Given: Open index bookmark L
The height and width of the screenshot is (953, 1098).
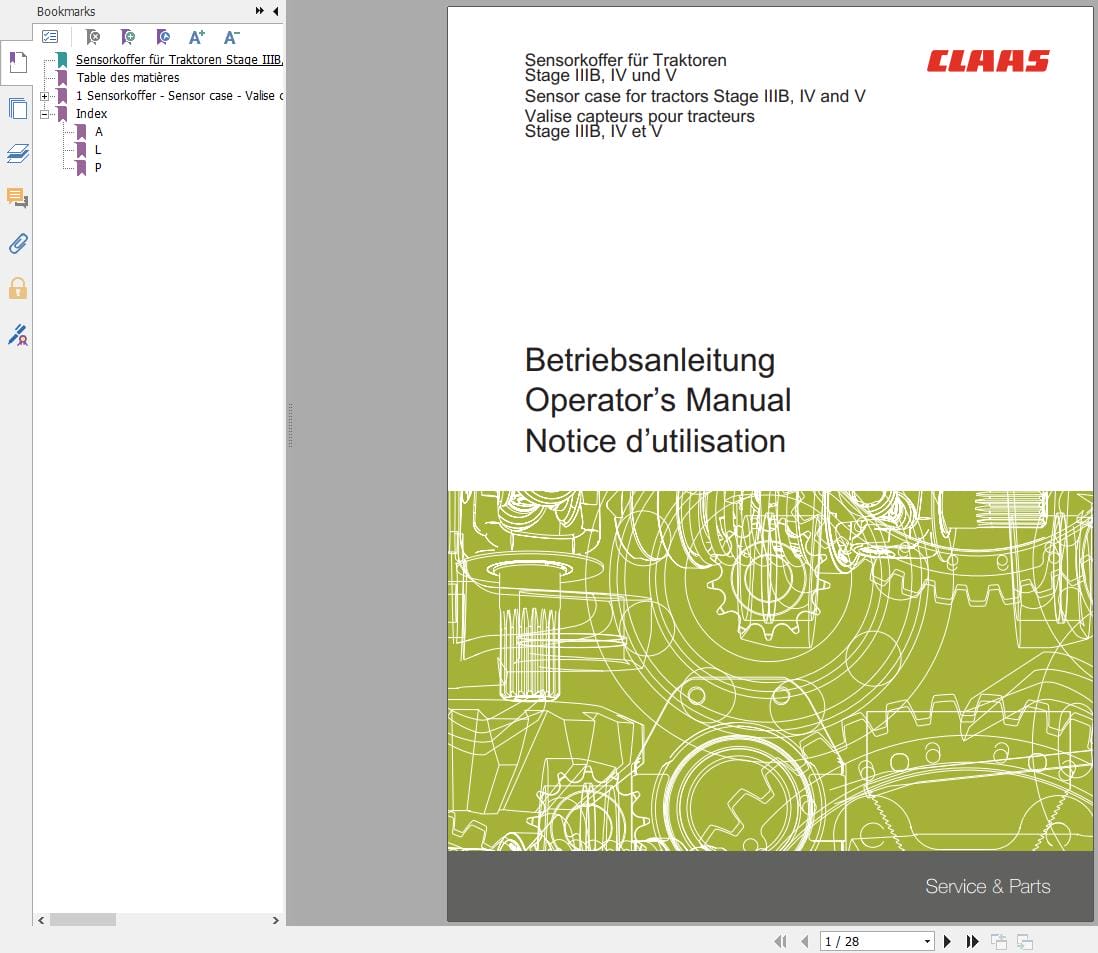Looking at the screenshot, I should (98, 150).
